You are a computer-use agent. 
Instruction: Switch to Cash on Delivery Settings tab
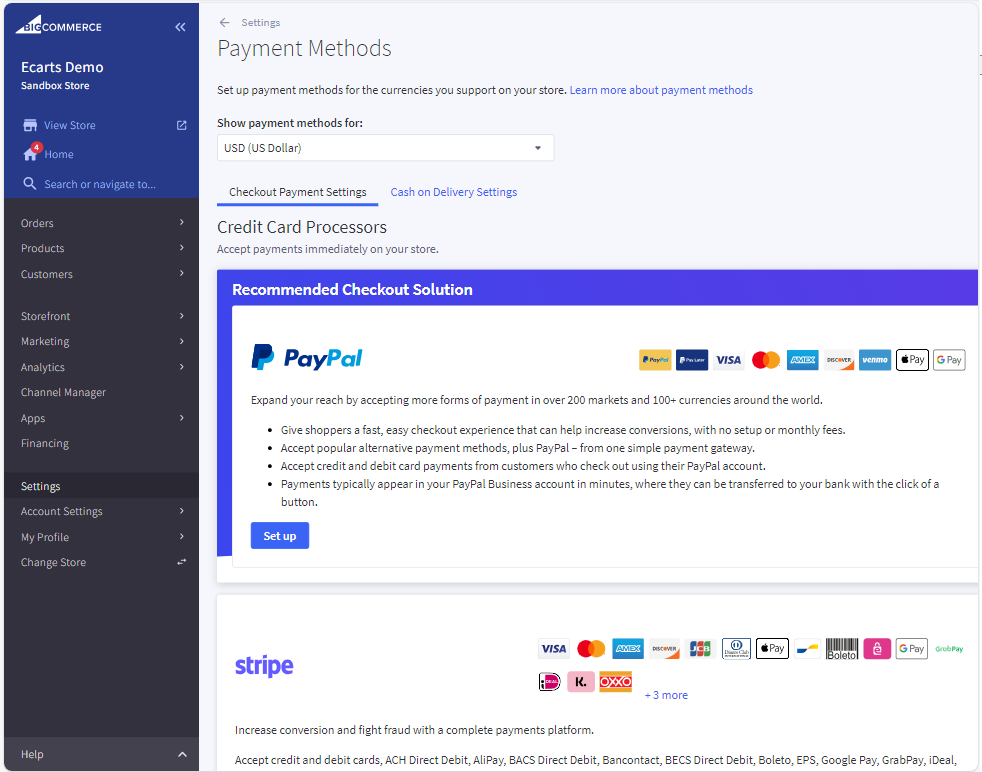453,191
